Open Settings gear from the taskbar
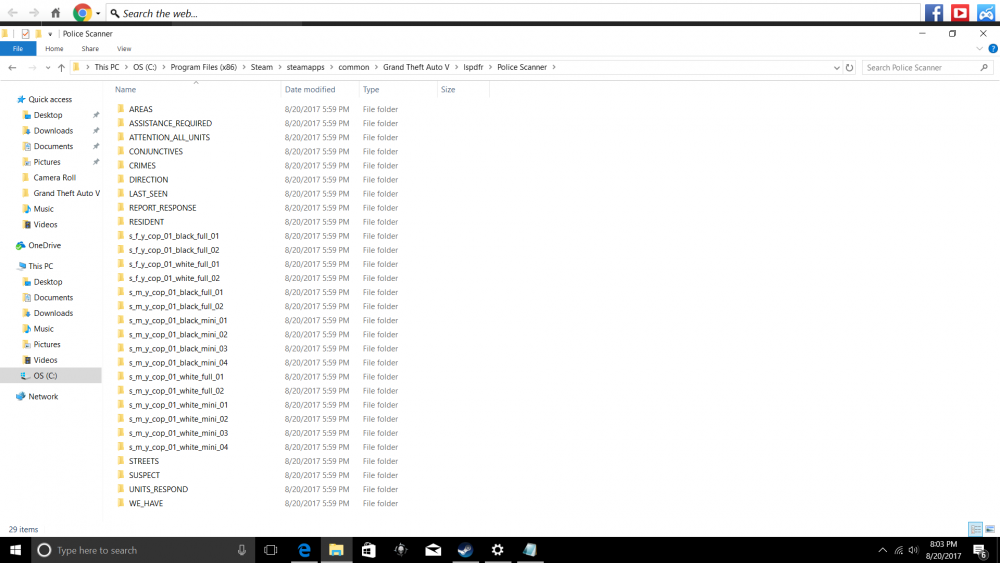 click(x=497, y=550)
